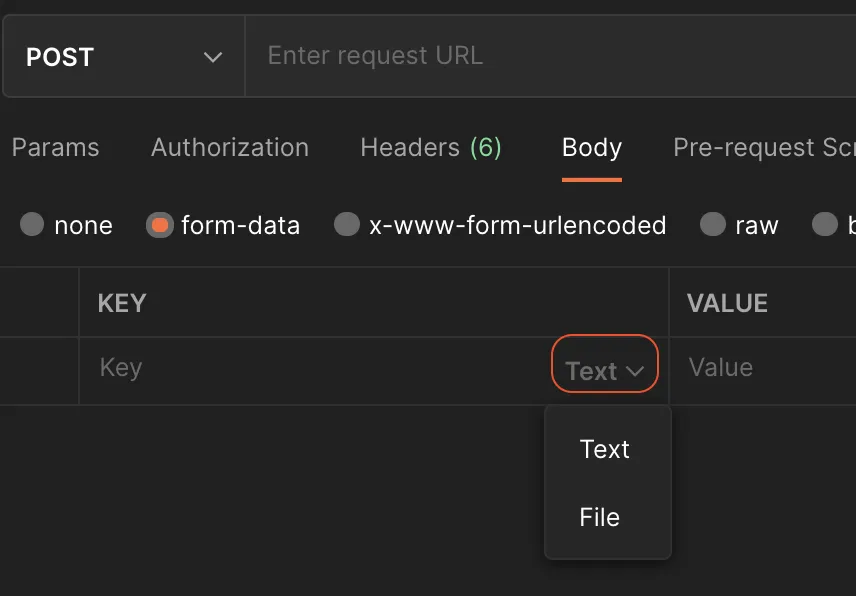Open the POST HTTP method dropdown
The image size is (856, 596).
(122, 57)
